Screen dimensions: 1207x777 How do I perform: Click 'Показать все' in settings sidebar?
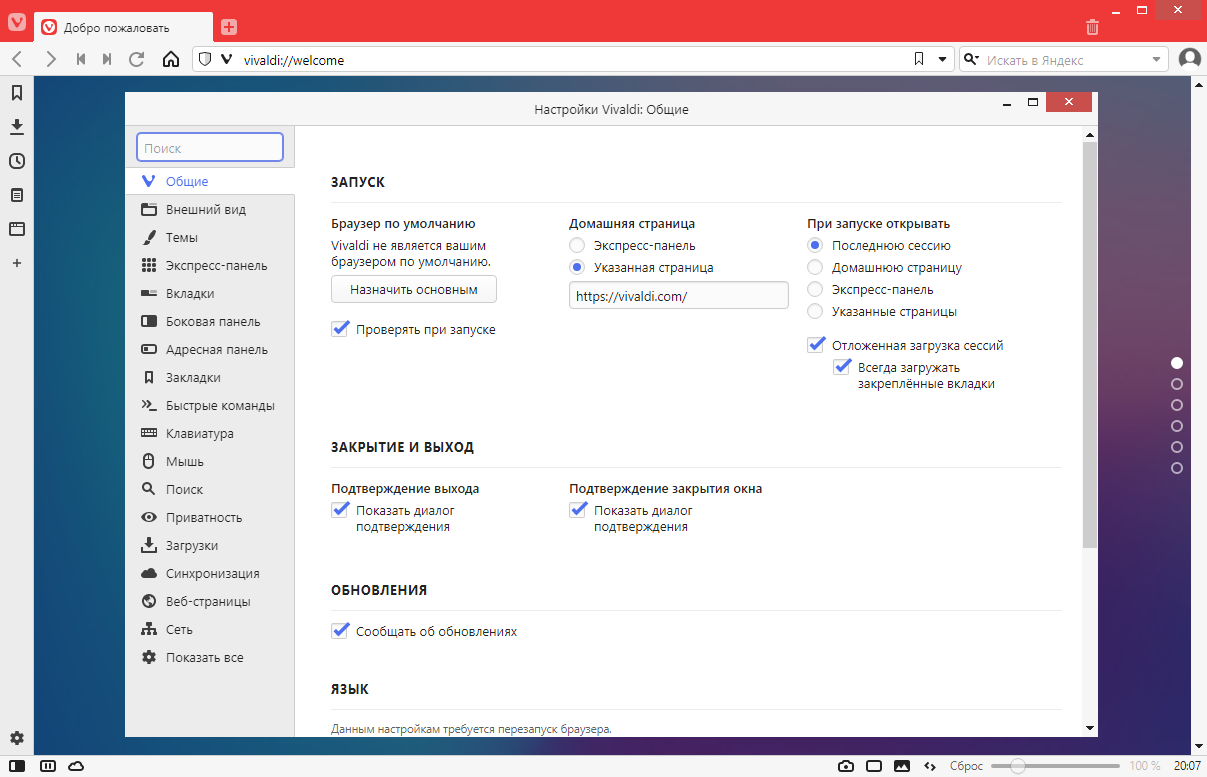(210, 658)
